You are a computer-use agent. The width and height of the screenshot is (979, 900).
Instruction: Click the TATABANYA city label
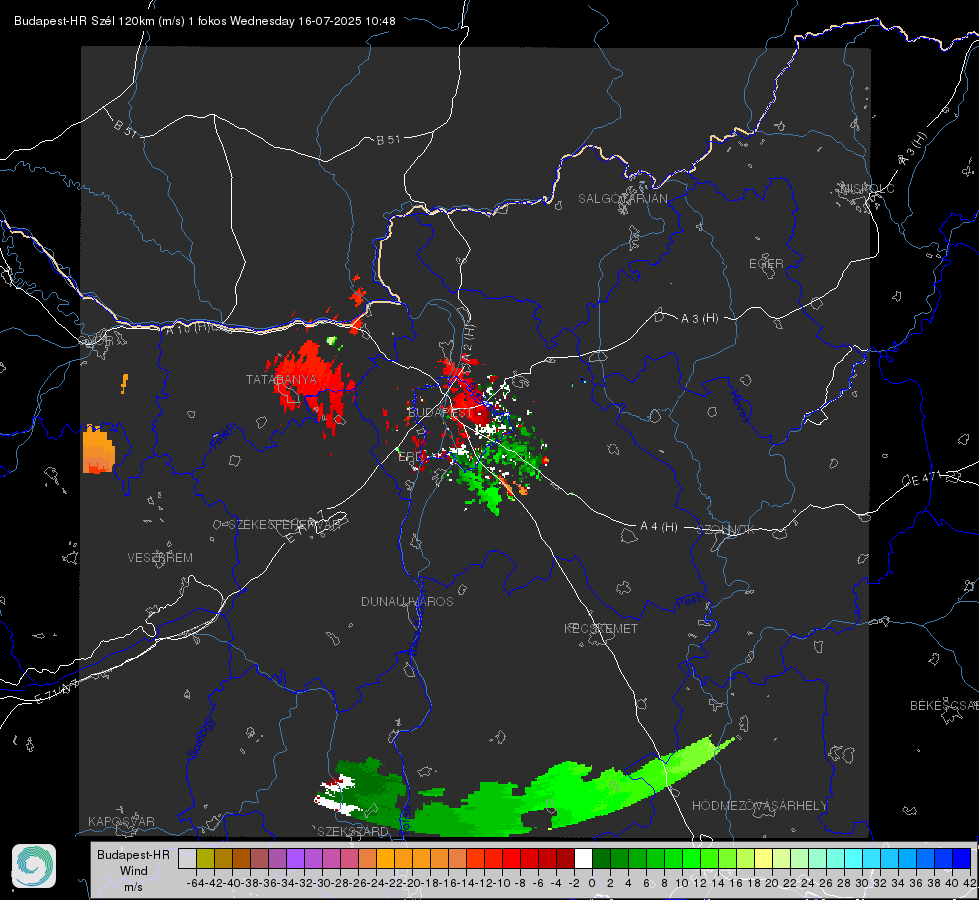click(x=281, y=379)
